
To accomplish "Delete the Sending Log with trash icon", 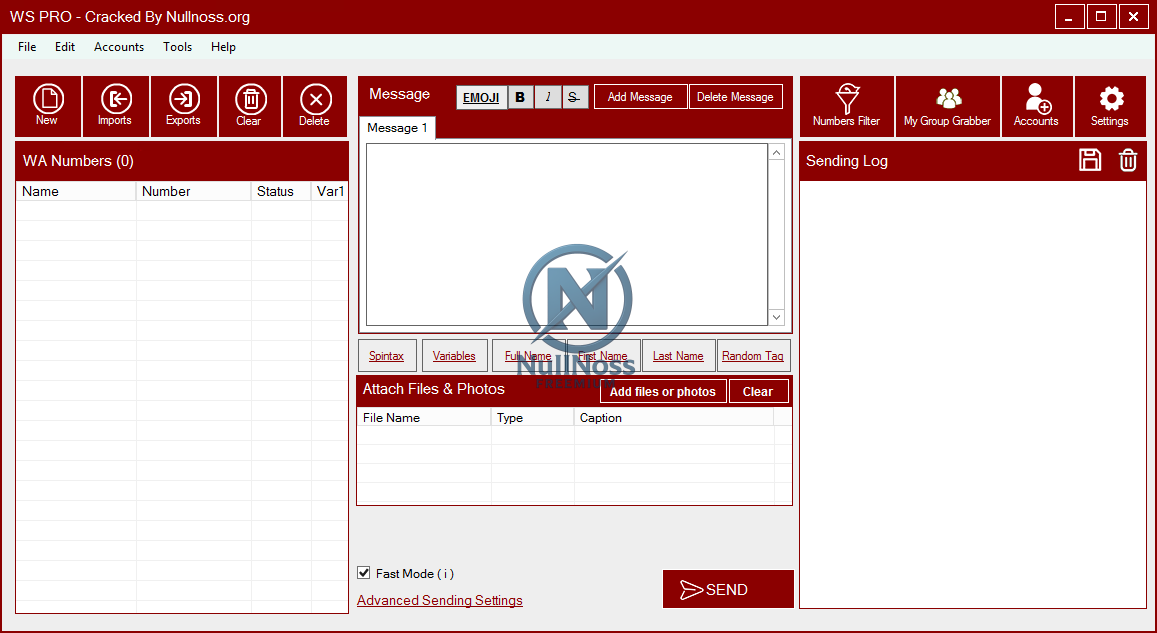I will (x=1128, y=160).
